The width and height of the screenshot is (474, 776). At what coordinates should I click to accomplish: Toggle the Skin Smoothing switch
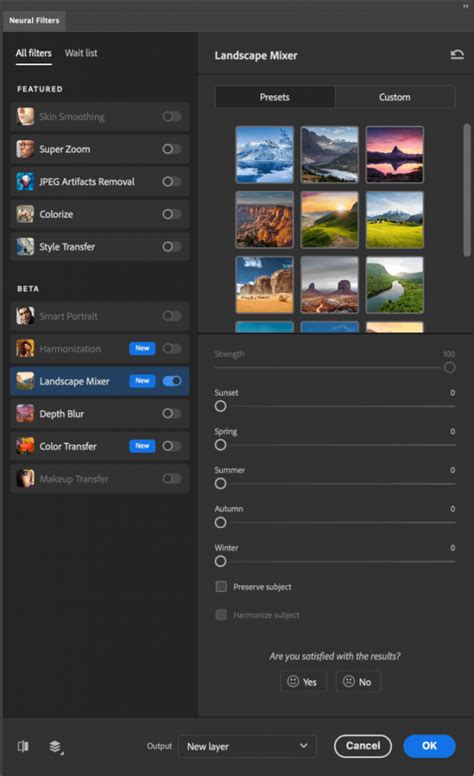point(172,116)
